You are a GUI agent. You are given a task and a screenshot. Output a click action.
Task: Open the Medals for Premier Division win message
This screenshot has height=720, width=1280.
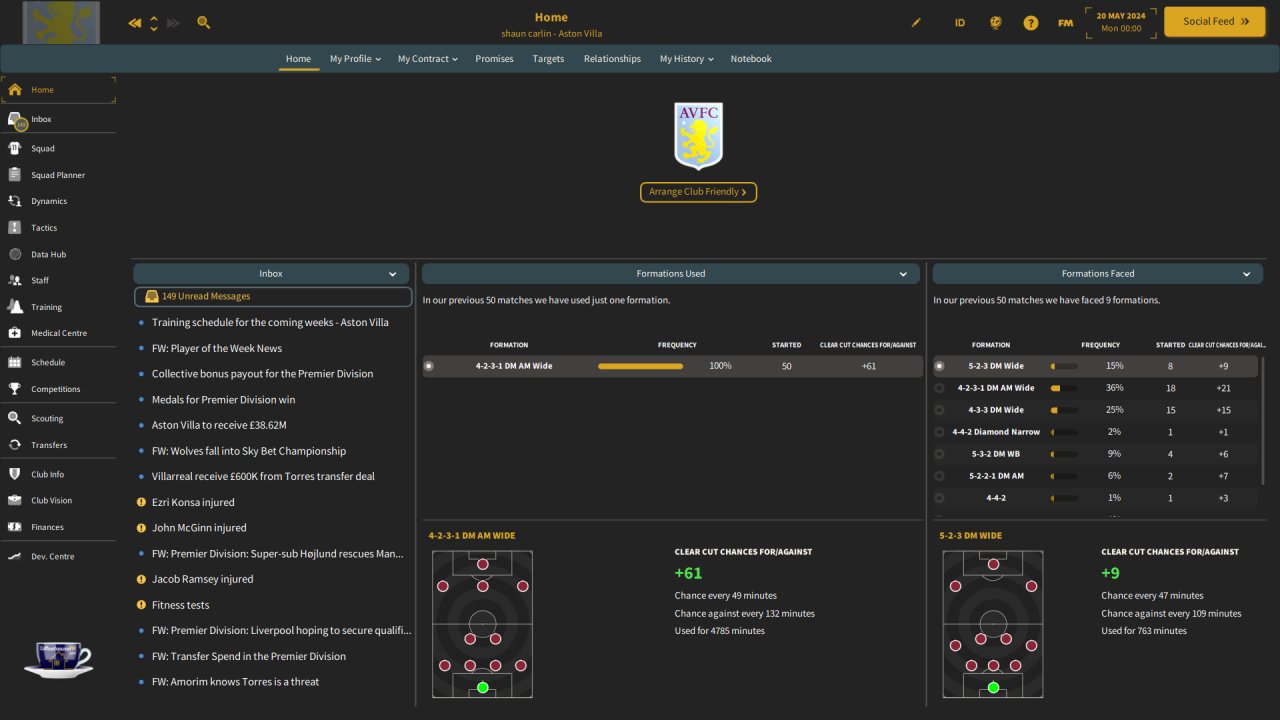pyautogui.click(x=223, y=399)
